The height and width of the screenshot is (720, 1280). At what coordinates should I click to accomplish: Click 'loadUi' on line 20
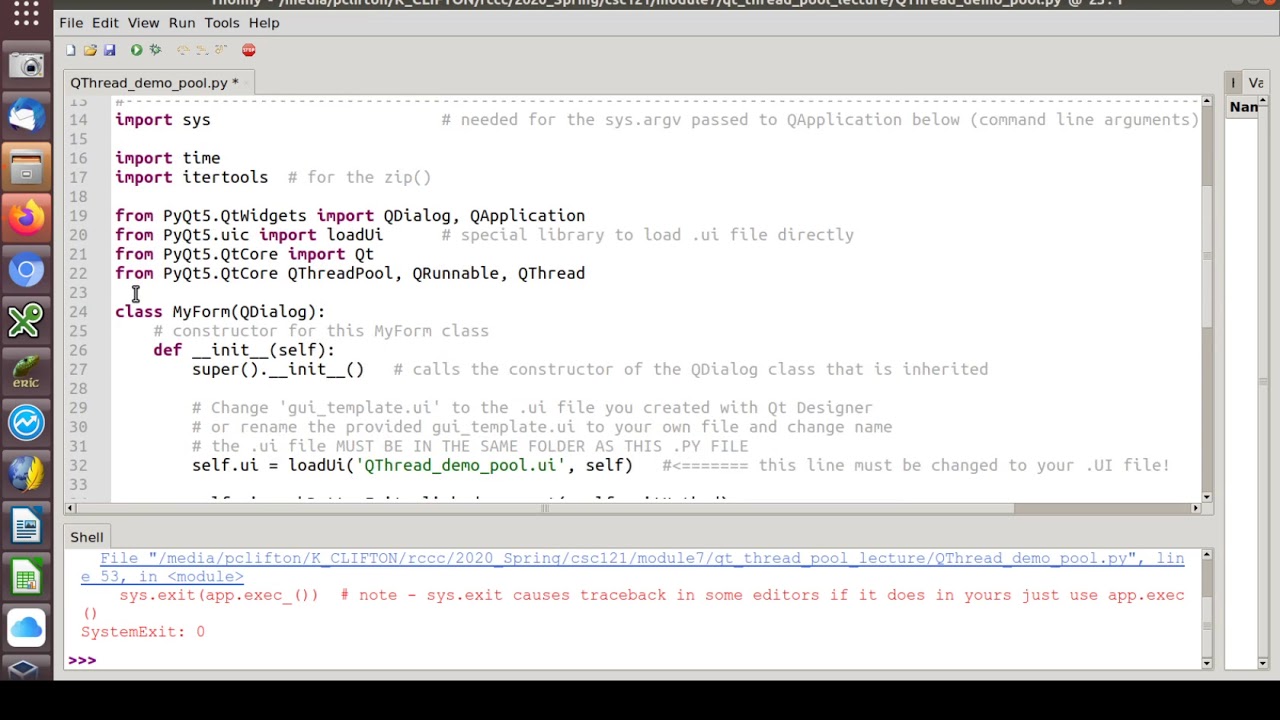click(354, 235)
